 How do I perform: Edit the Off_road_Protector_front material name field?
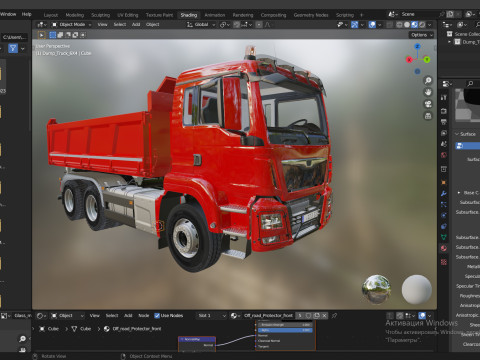tap(268, 315)
